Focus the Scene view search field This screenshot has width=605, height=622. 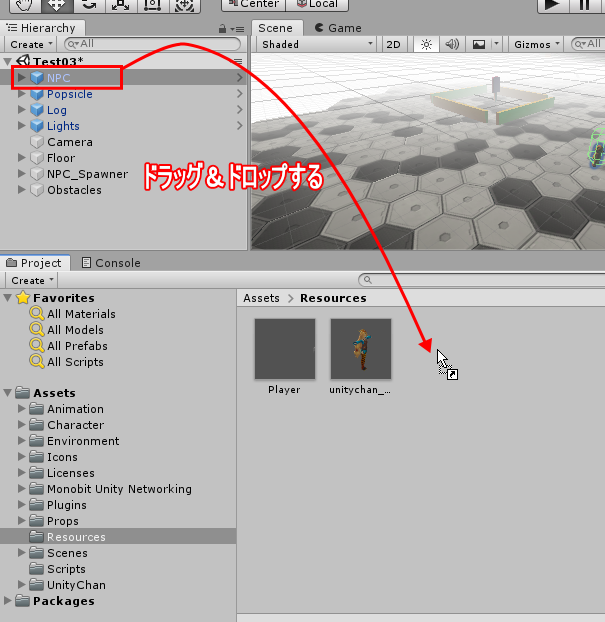(588, 44)
